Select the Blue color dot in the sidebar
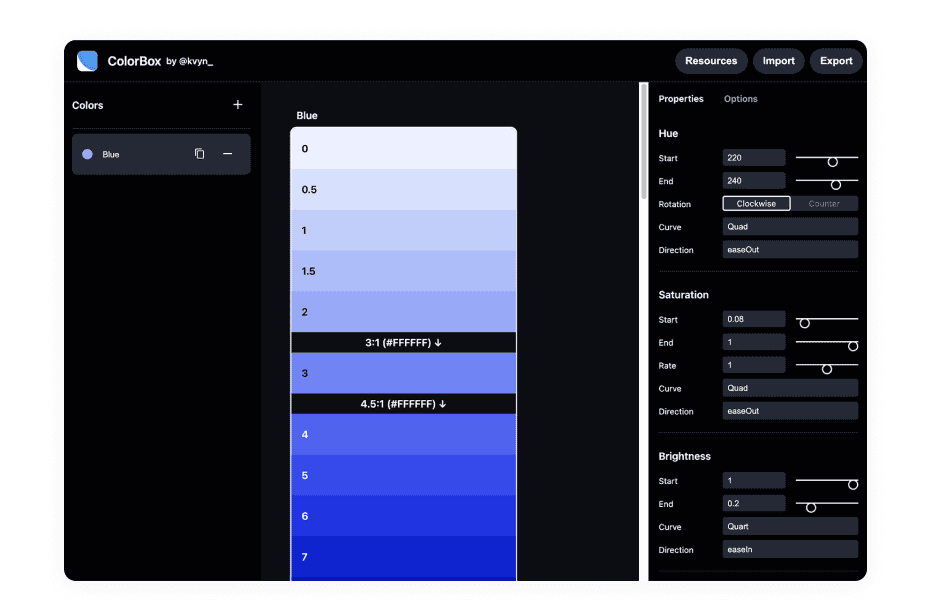The width and height of the screenshot is (930, 600). tap(87, 154)
